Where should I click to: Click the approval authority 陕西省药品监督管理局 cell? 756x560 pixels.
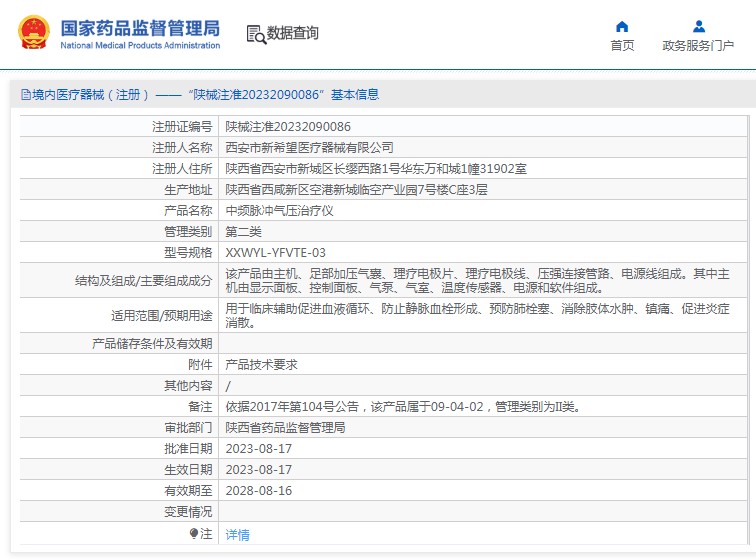click(x=285, y=428)
